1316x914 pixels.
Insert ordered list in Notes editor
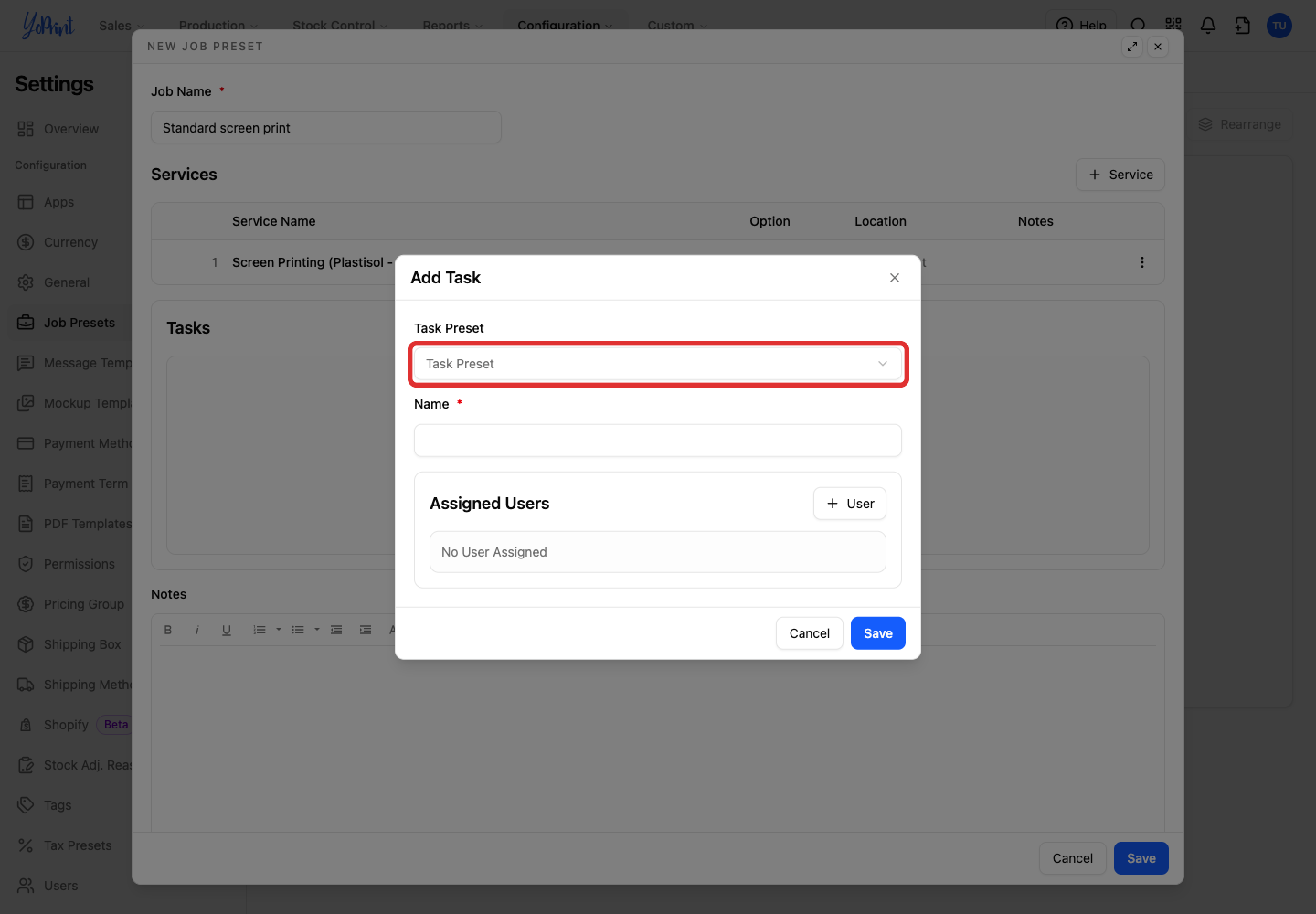(260, 630)
